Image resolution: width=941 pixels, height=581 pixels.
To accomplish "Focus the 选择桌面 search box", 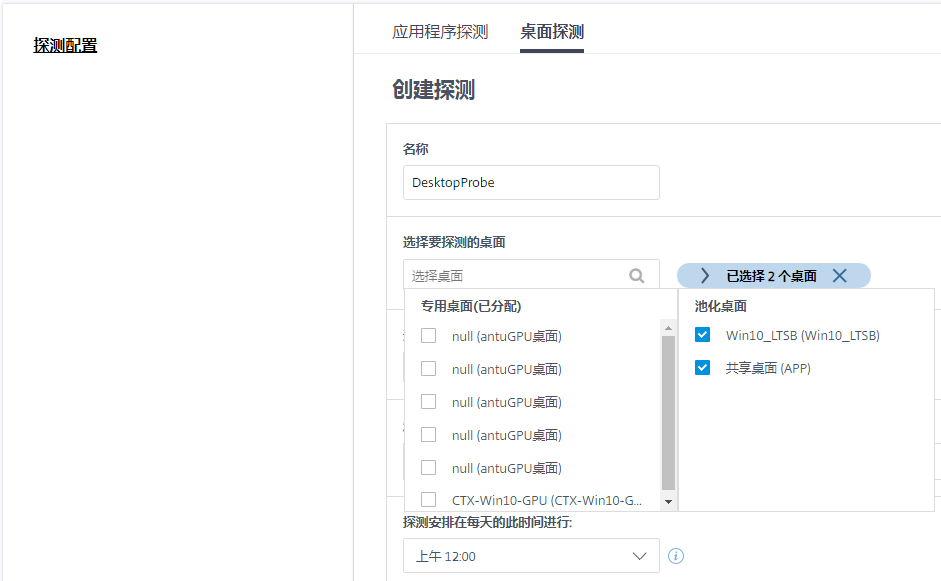I will 515,276.
